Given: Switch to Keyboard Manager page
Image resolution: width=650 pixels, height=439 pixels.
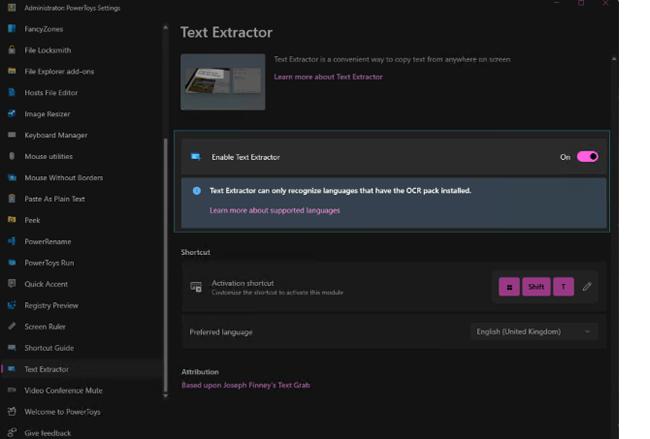Looking at the screenshot, I should click(56, 135).
